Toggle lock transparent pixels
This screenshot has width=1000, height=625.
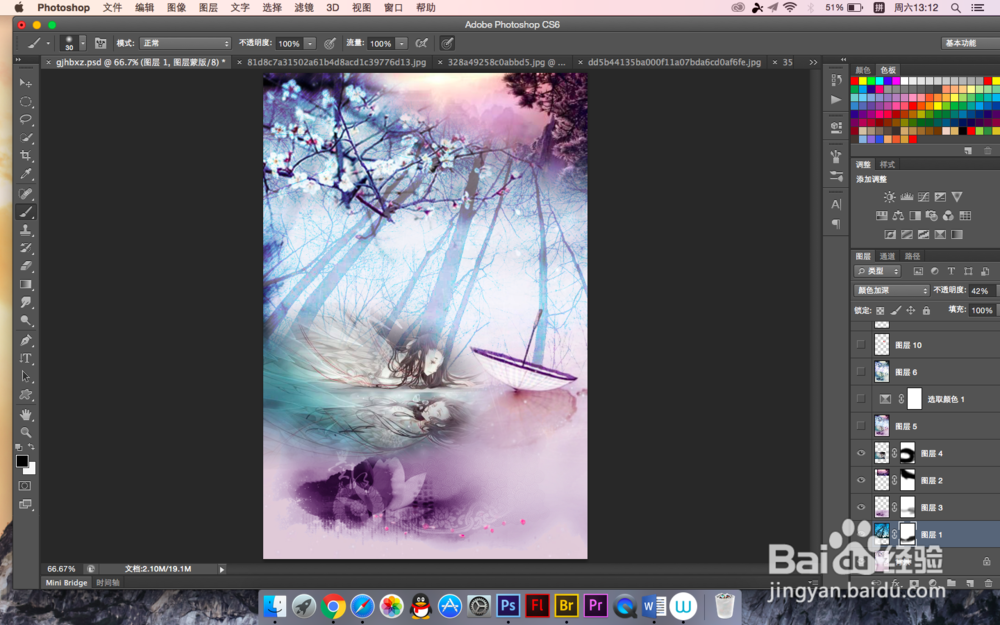[x=880, y=311]
